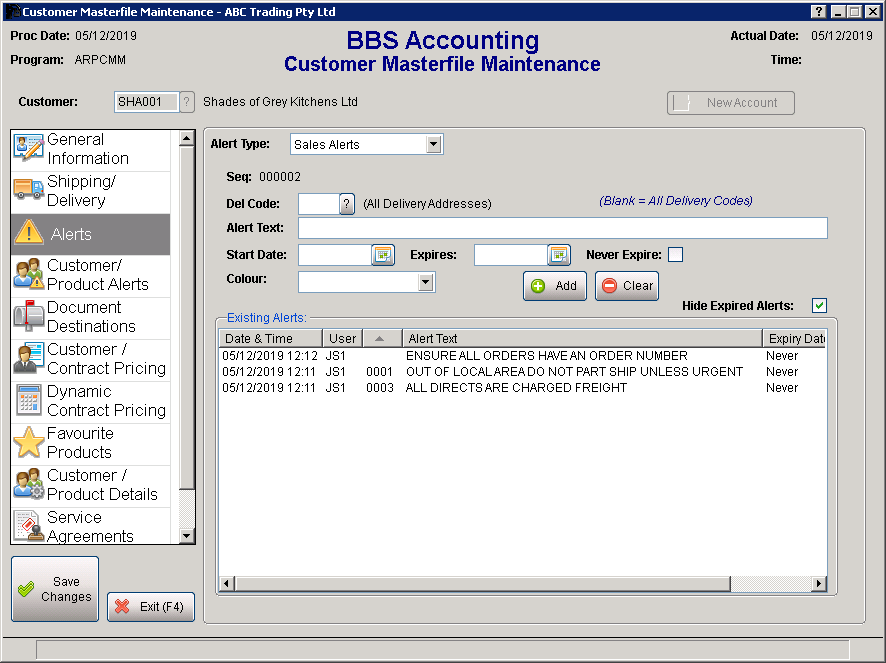This screenshot has width=886, height=663.
Task: Click the Add button for new alert
Action: tap(554, 285)
